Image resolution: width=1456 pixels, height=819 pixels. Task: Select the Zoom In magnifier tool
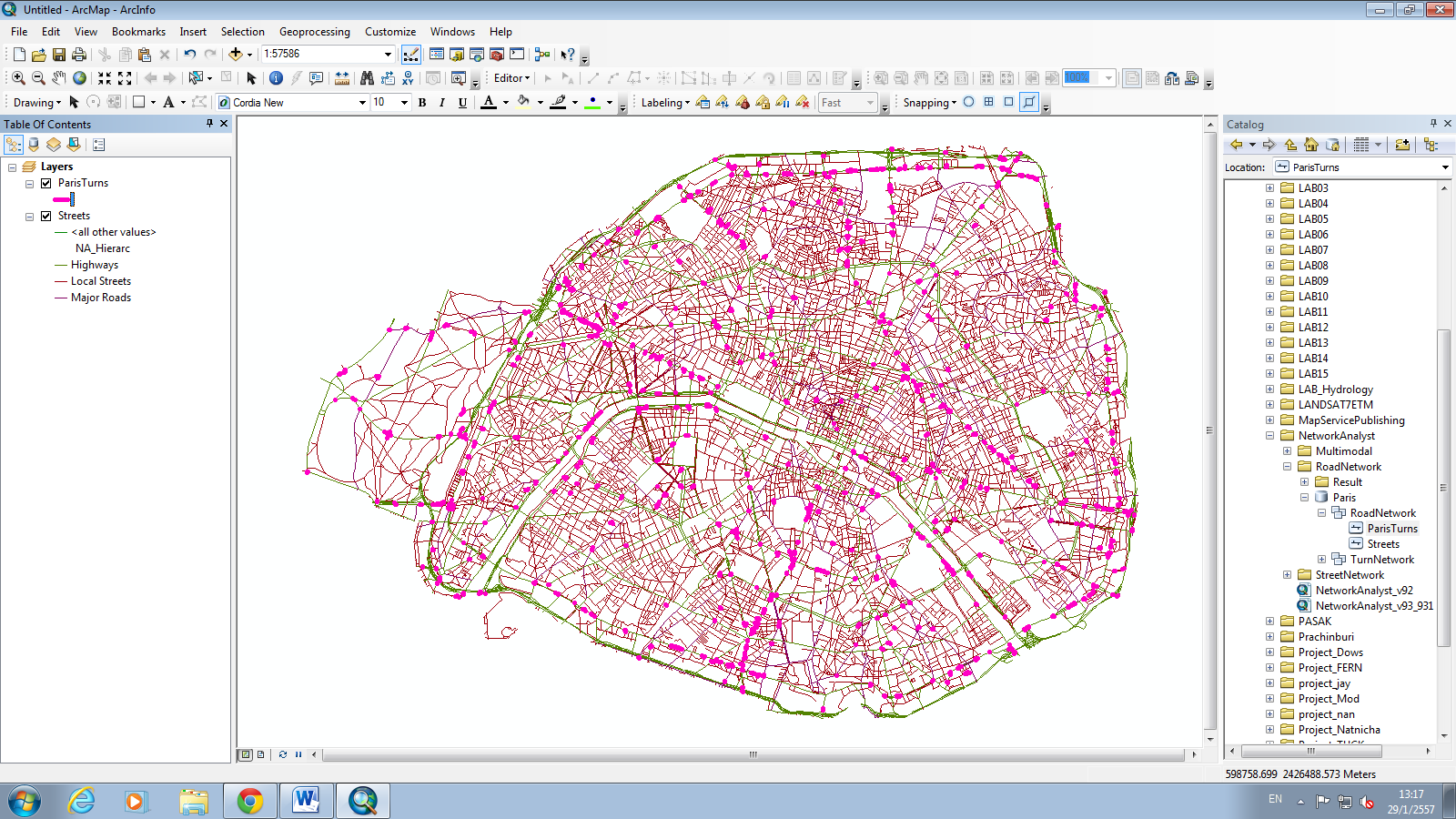[x=18, y=78]
